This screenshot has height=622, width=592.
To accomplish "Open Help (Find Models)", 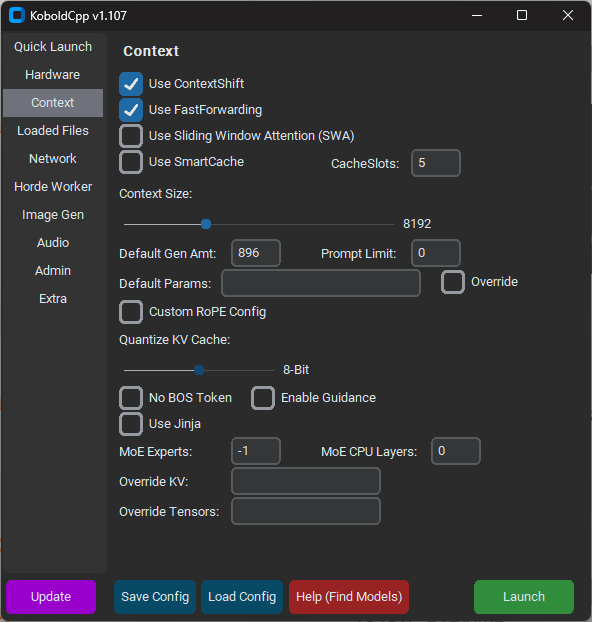I will [349, 597].
